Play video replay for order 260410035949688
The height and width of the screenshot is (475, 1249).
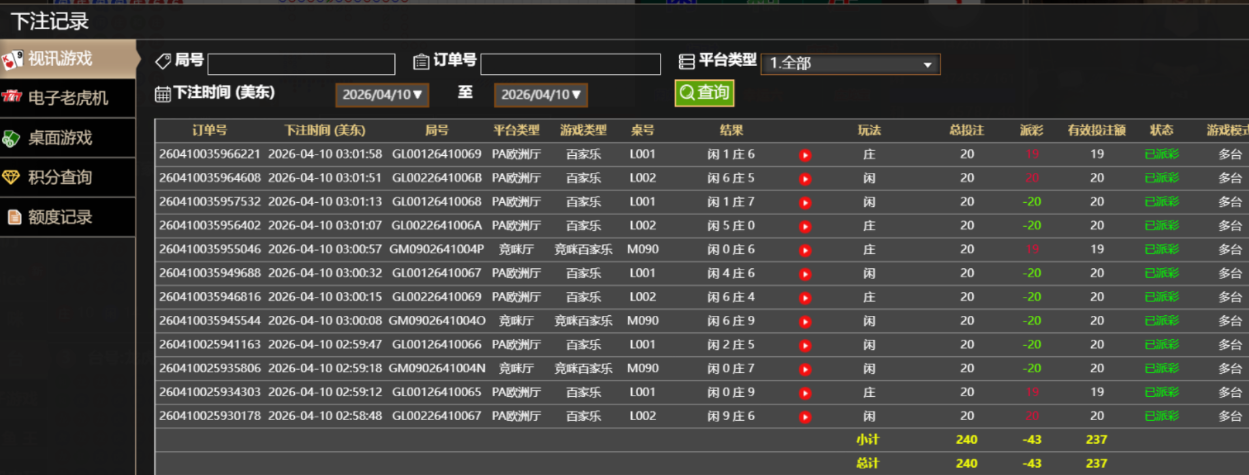805,274
